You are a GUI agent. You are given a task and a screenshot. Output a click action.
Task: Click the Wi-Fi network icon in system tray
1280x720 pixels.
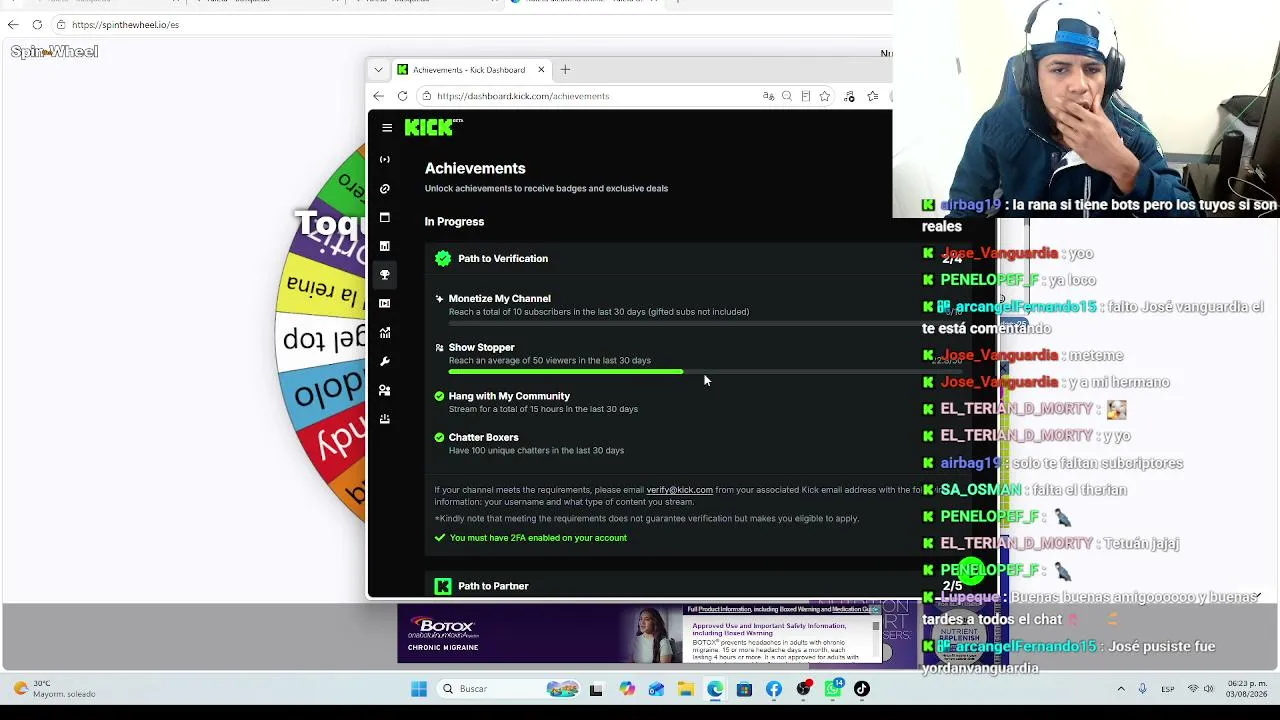point(1193,689)
